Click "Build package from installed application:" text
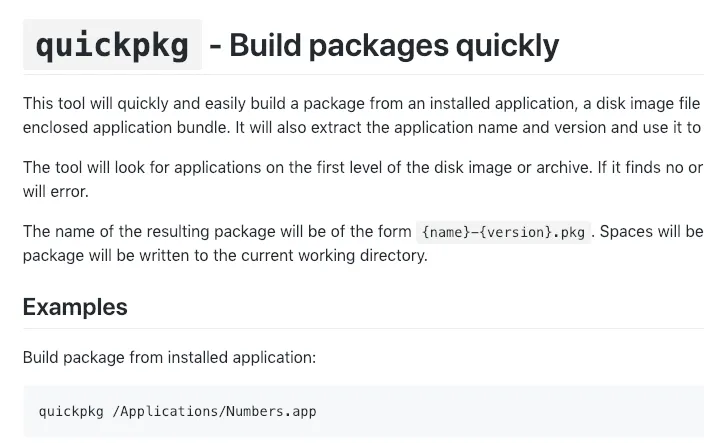Screen dimensions: 704x443 169,357
